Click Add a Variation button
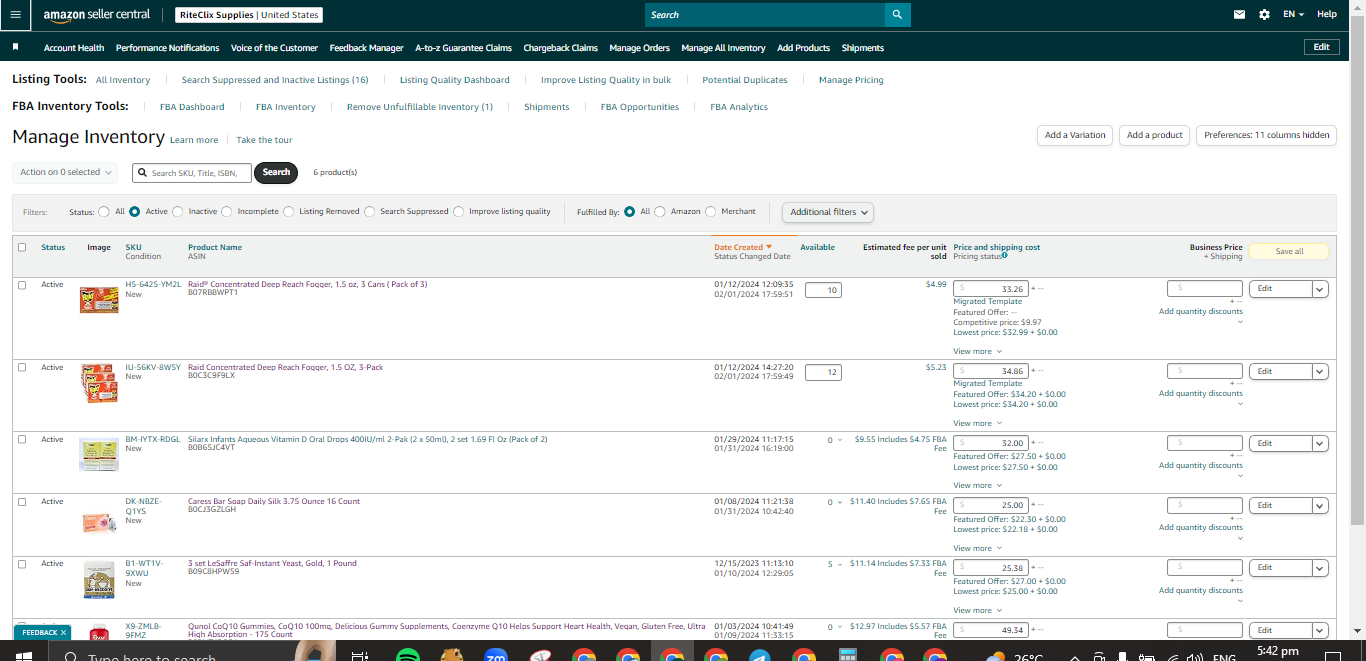 pos(1075,135)
